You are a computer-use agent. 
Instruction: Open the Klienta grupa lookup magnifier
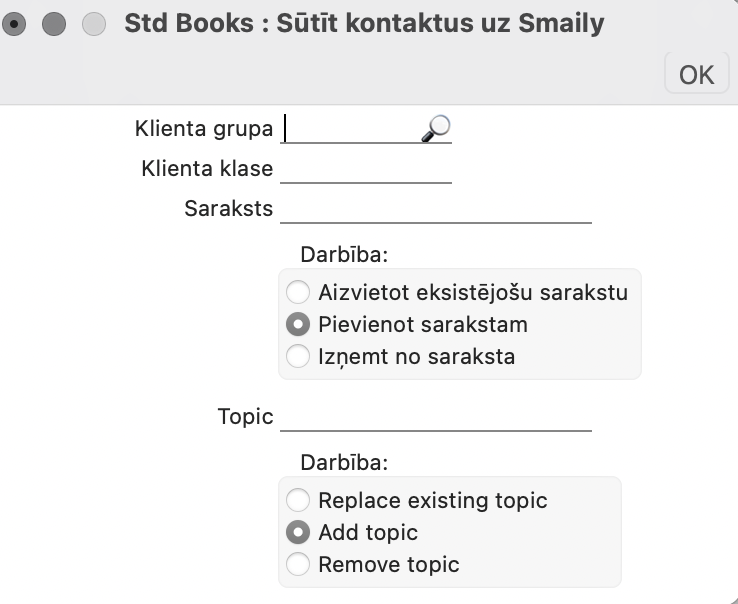[x=436, y=128]
